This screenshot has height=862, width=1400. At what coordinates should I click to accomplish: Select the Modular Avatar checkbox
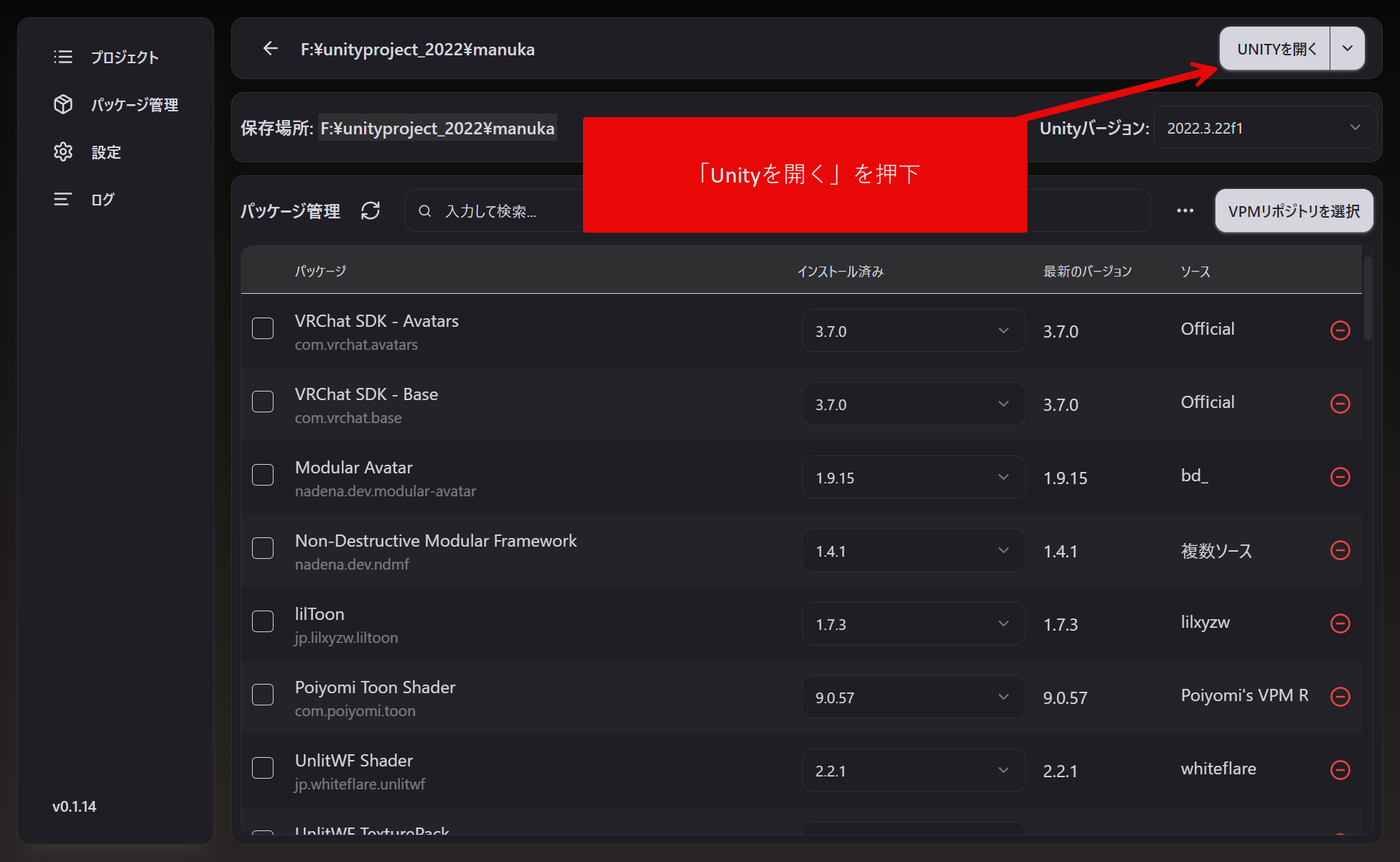click(x=263, y=475)
